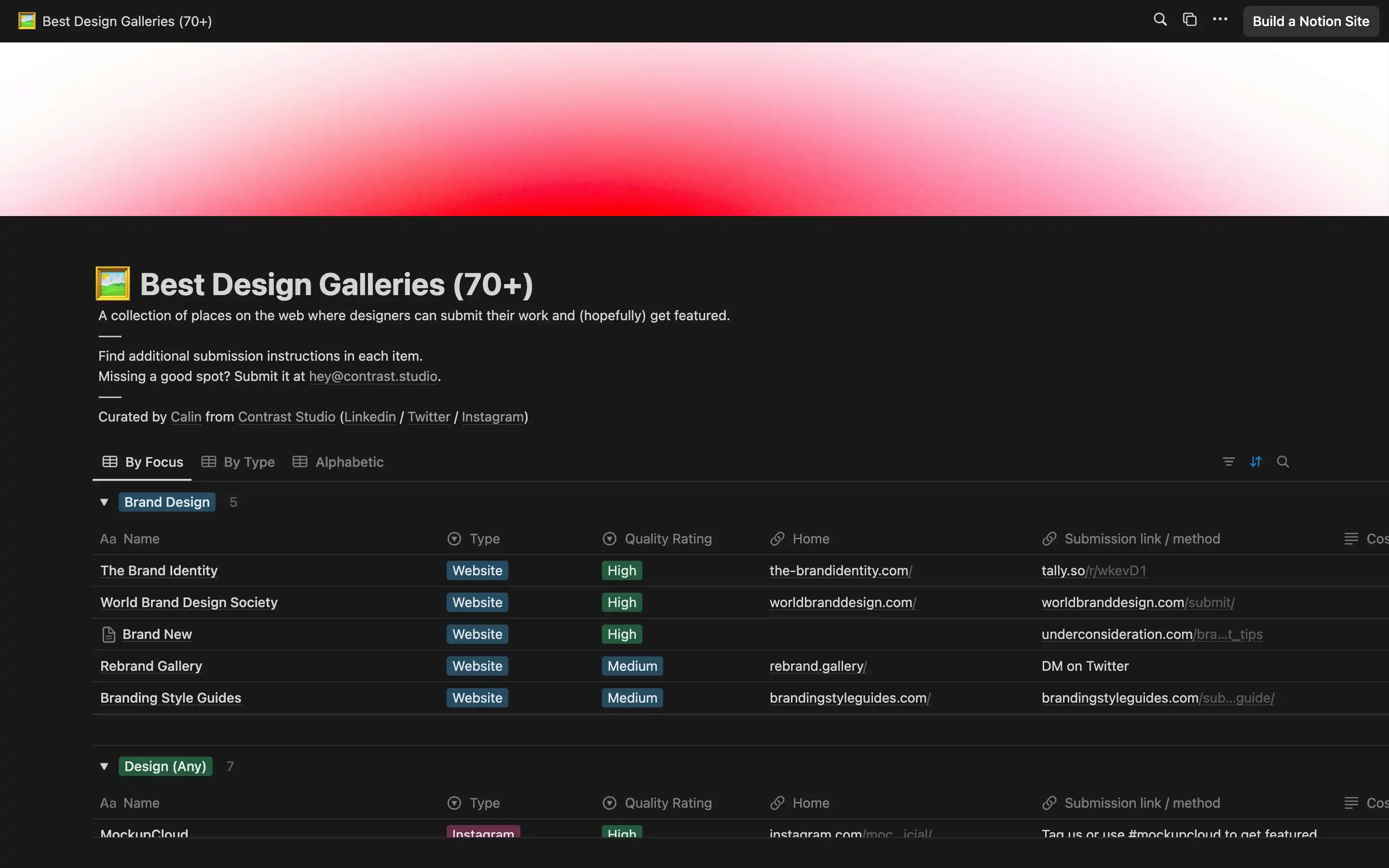
Task: Open worldbranddesign.com/submit/ link
Action: click(x=1138, y=602)
